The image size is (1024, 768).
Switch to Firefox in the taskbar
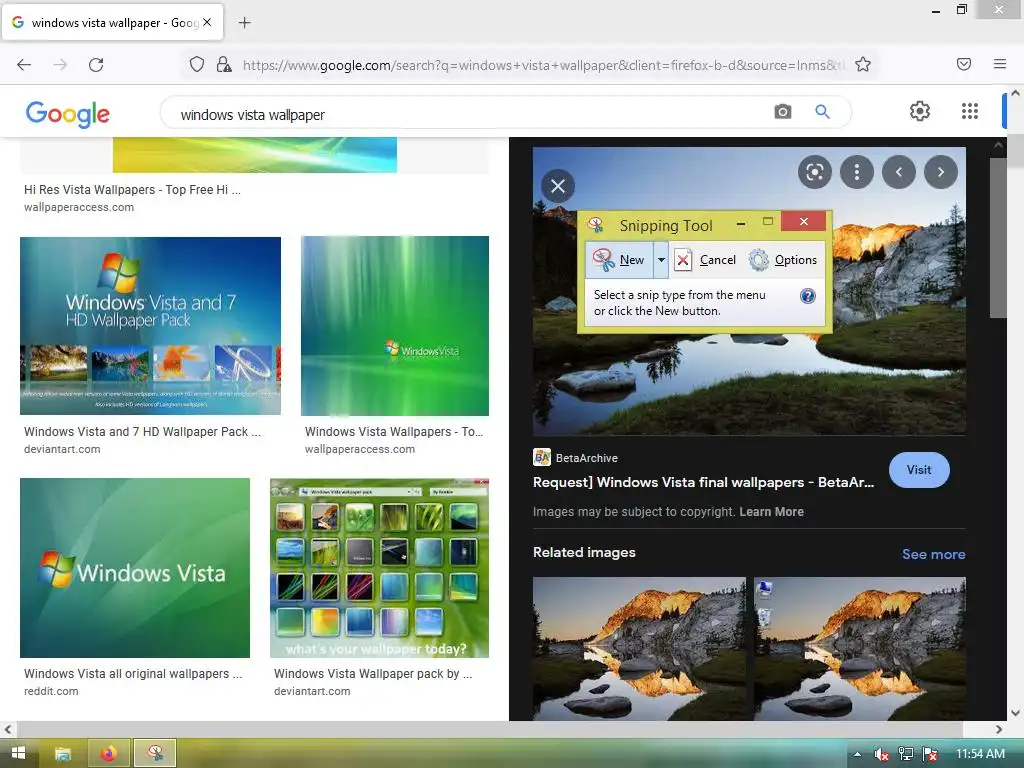tap(108, 754)
